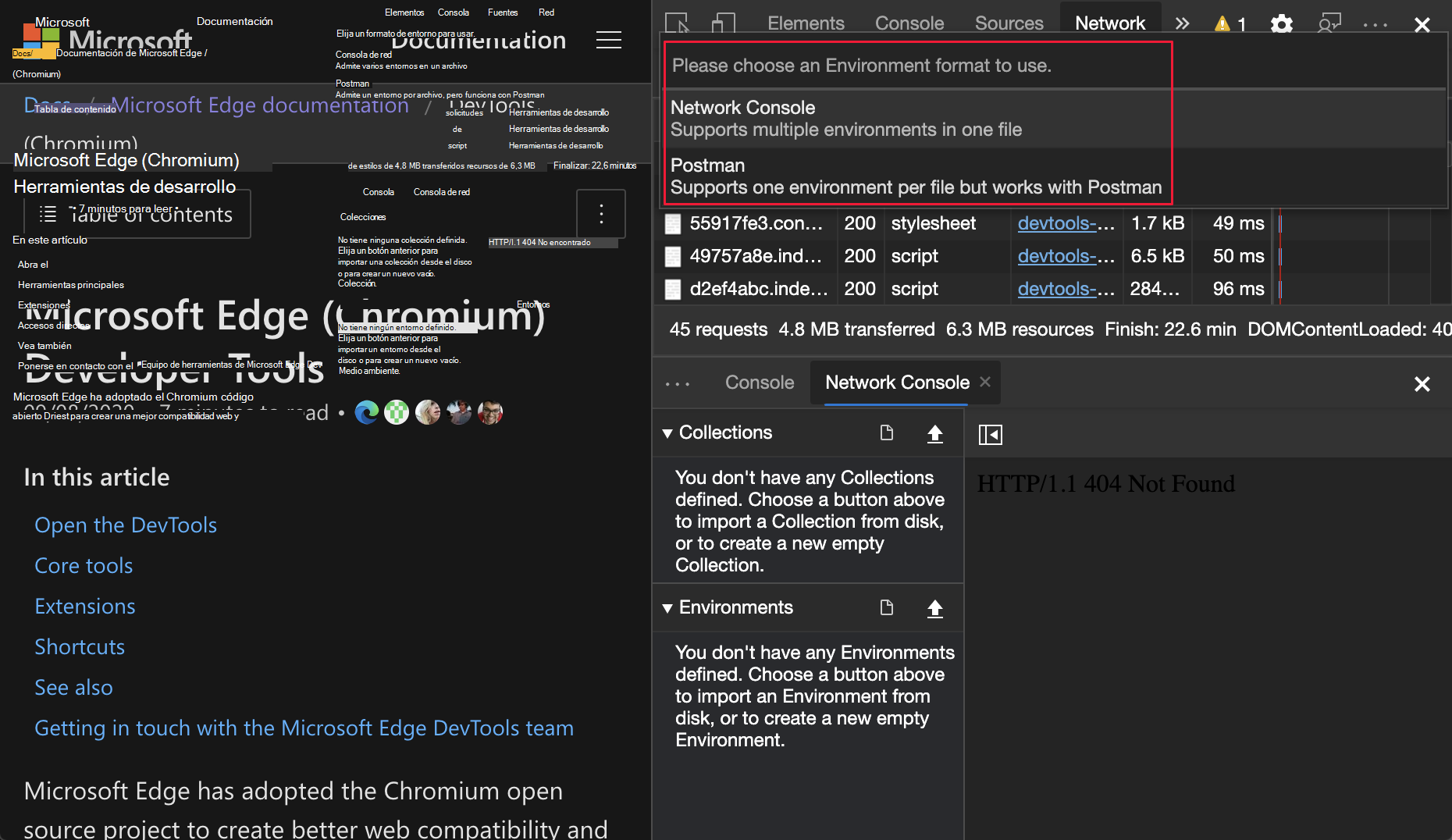Import an Environment from disk
1452x840 pixels.
934,608
